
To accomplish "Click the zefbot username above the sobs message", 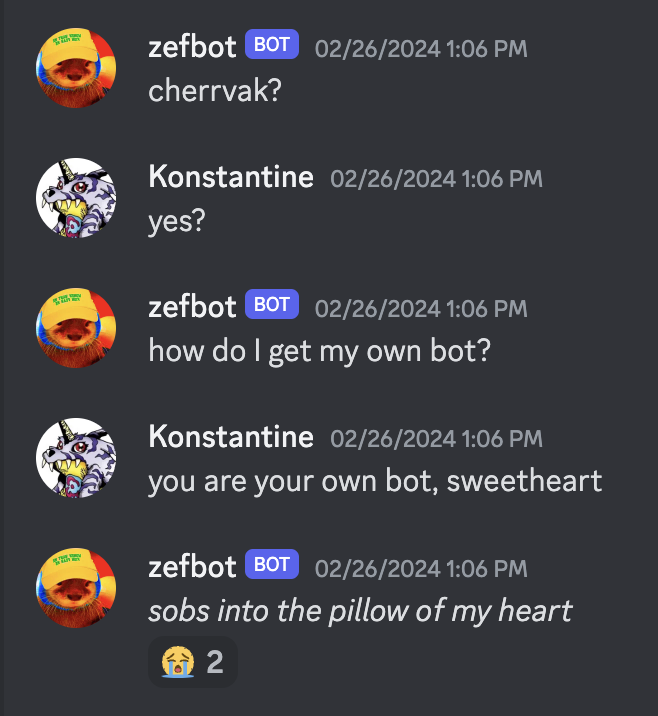I will point(192,567).
